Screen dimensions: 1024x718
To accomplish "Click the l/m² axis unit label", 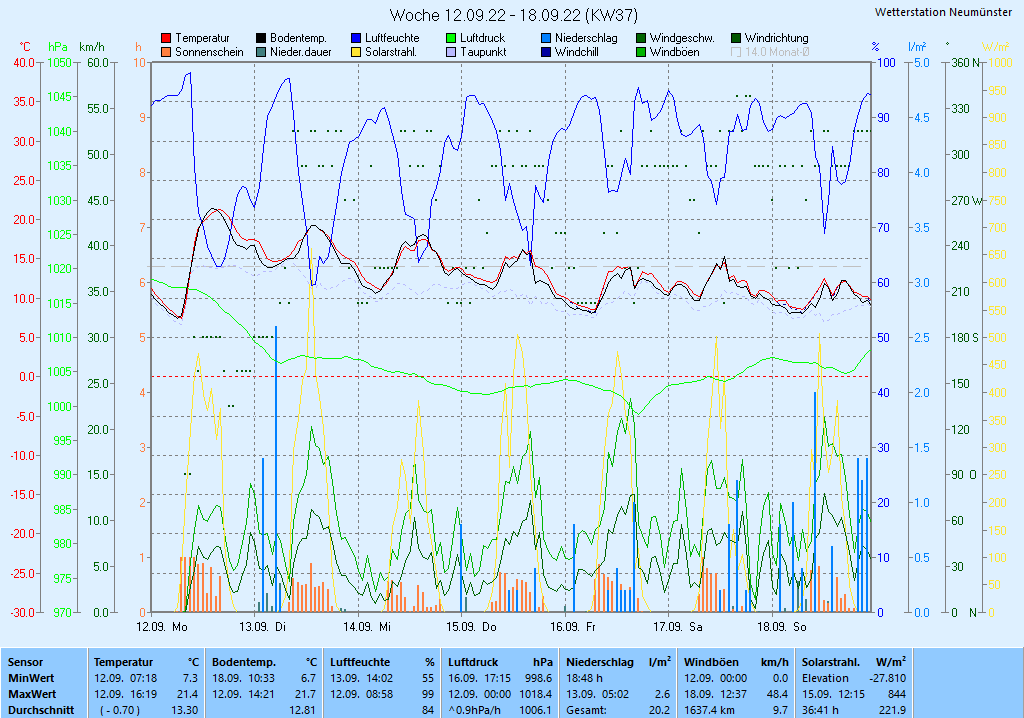I will (918, 46).
